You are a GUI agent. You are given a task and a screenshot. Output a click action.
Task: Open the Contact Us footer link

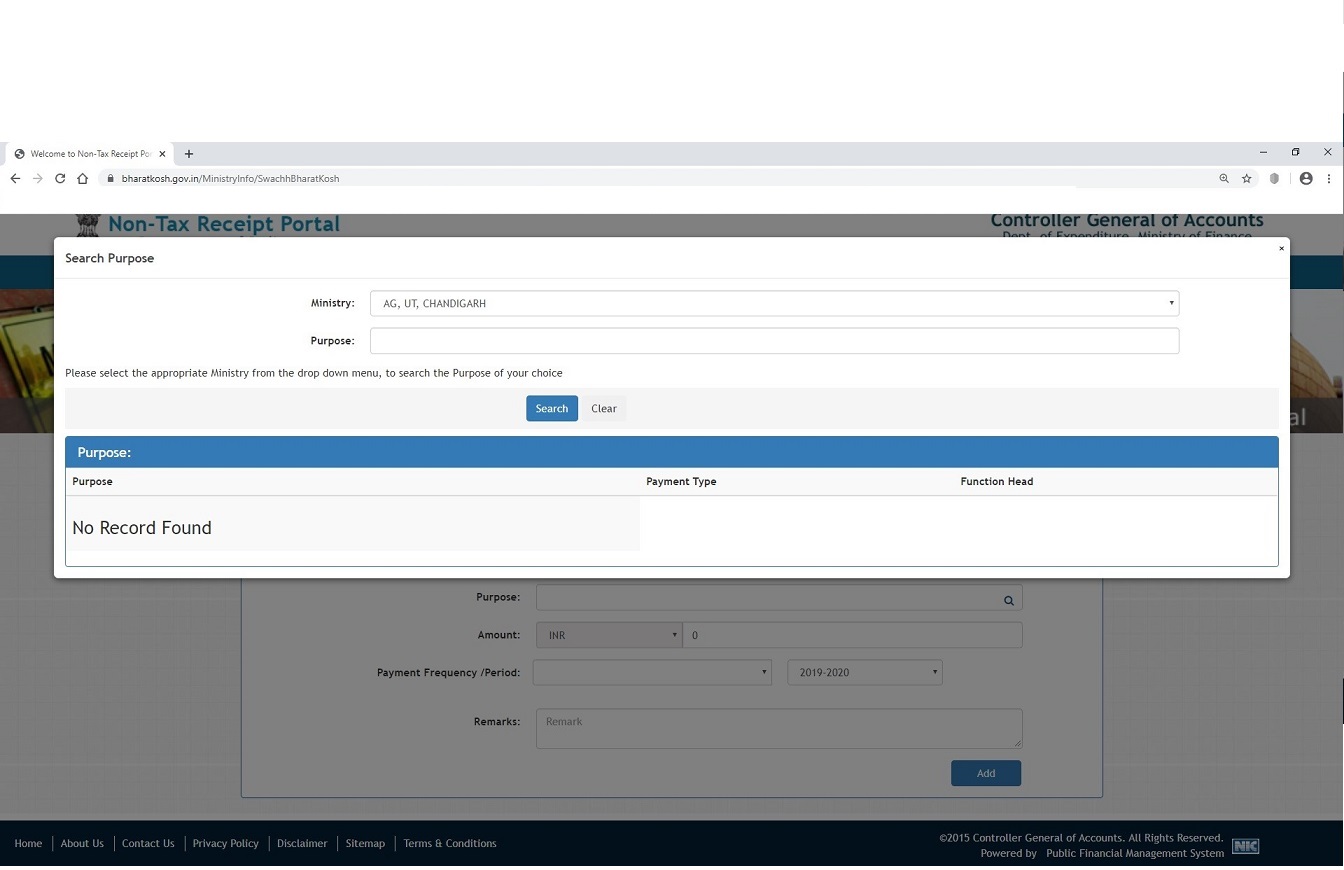(x=148, y=843)
